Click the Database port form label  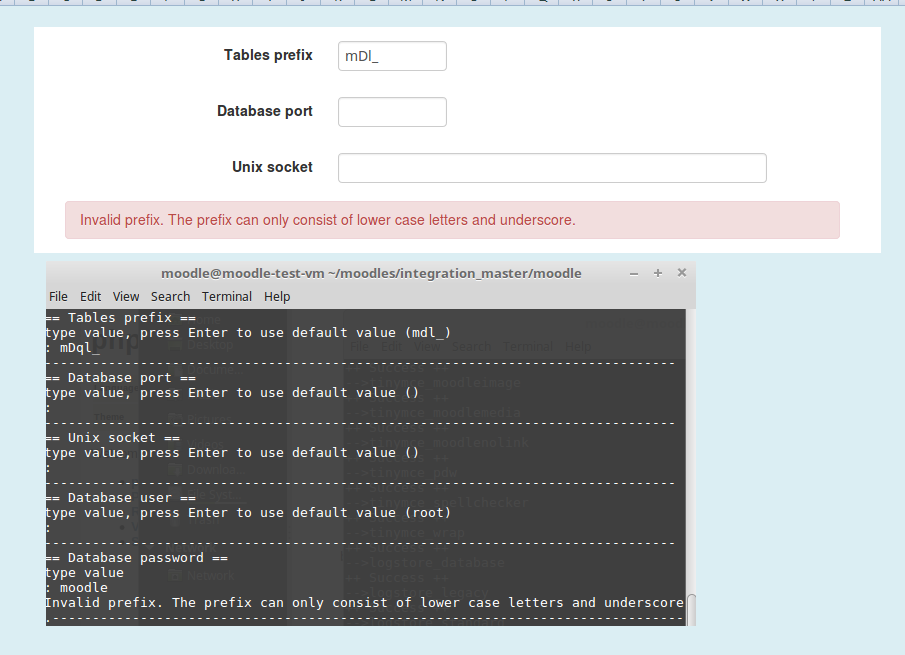[x=265, y=111]
